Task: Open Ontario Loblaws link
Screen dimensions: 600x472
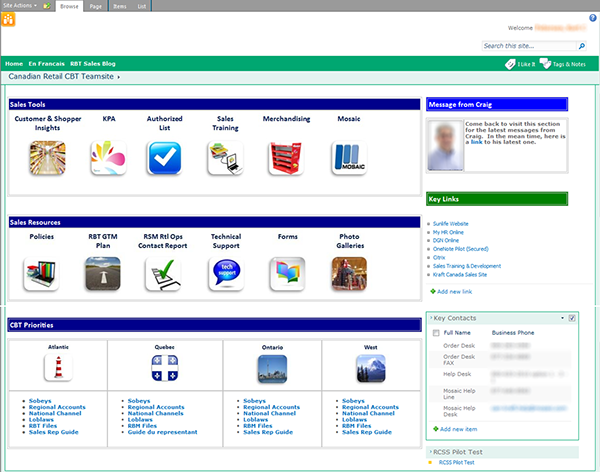Action: (x=256, y=420)
